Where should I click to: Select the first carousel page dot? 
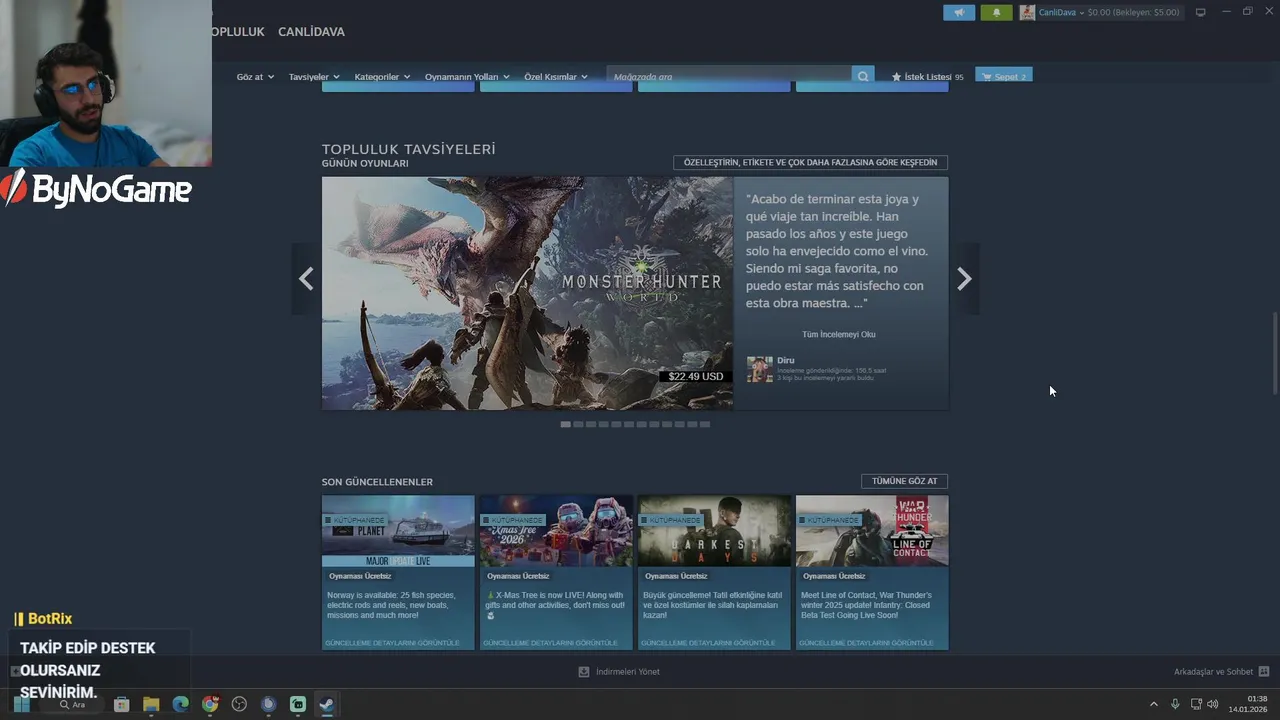565,424
